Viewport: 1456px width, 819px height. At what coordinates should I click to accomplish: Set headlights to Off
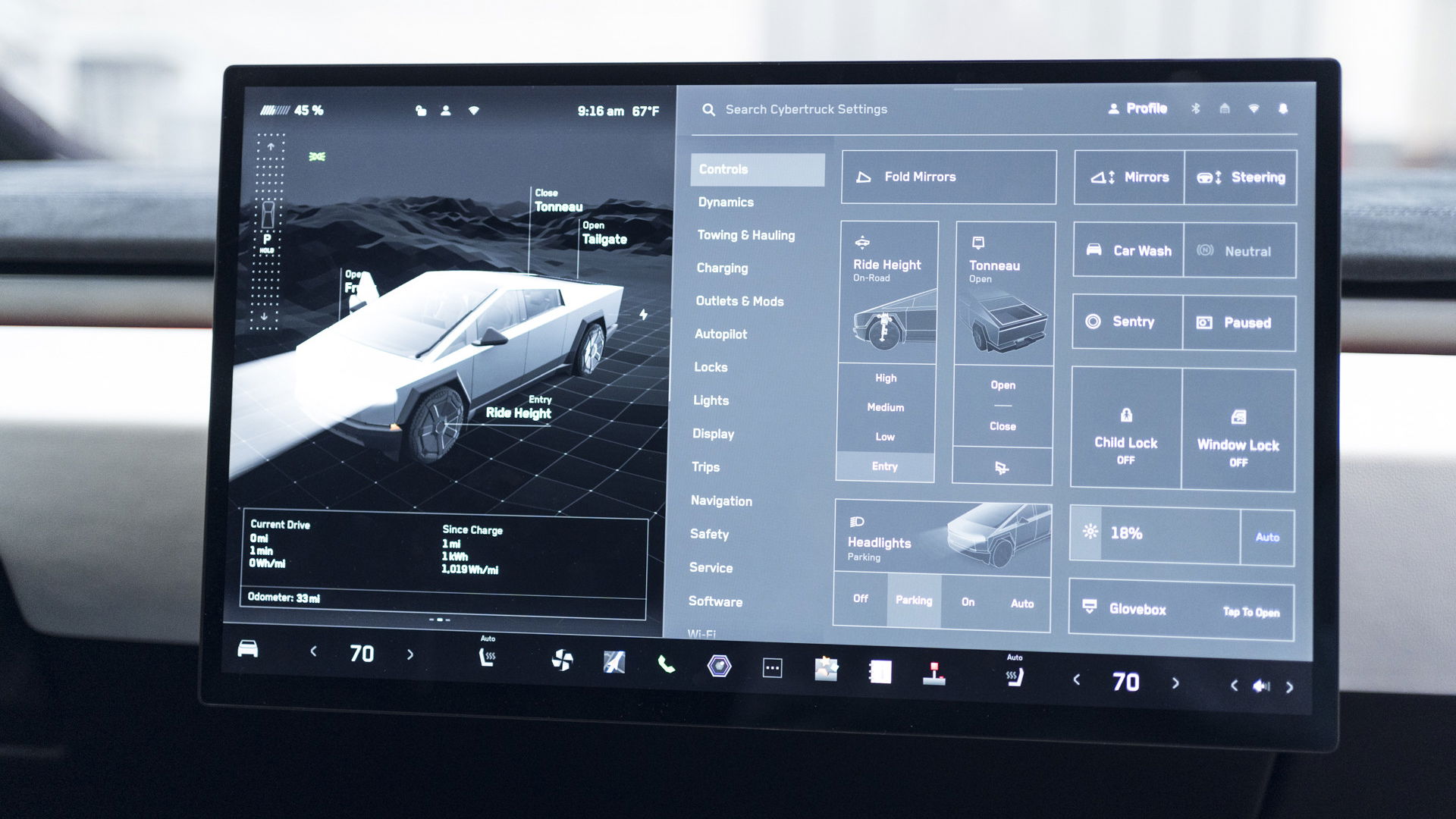click(861, 598)
